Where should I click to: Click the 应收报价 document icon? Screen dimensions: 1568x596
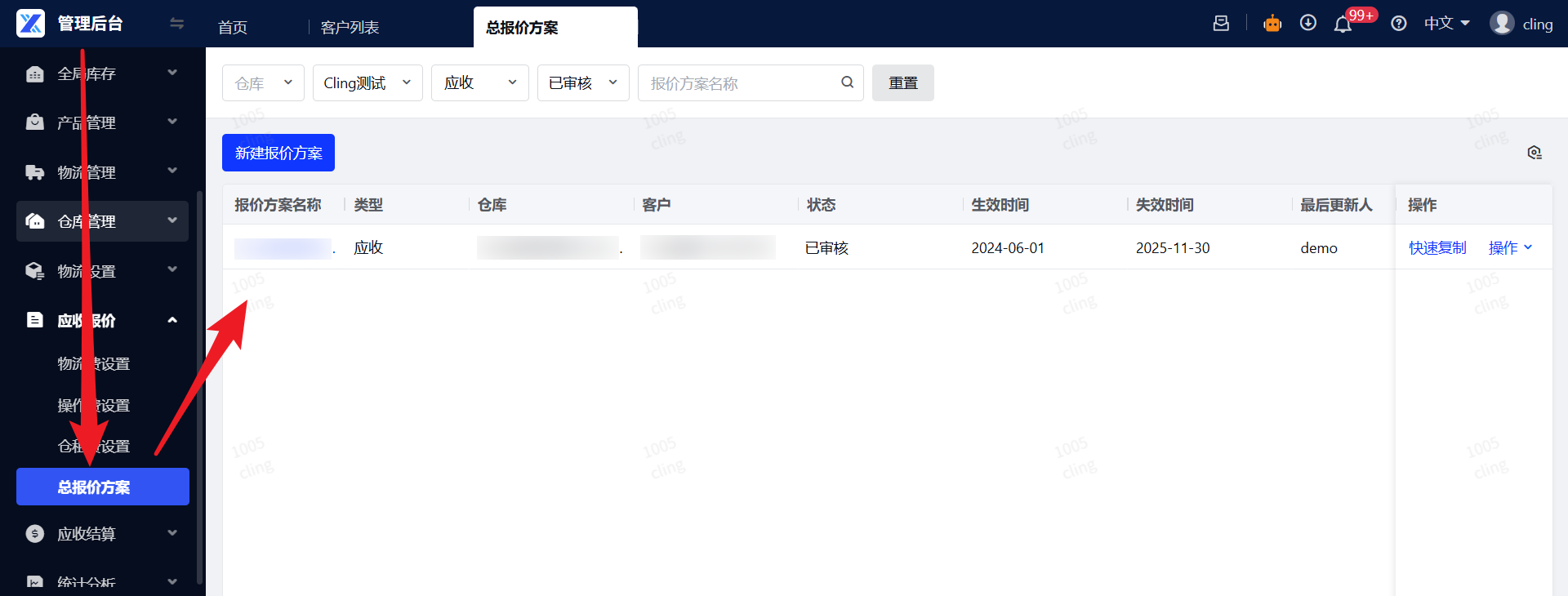point(35,320)
